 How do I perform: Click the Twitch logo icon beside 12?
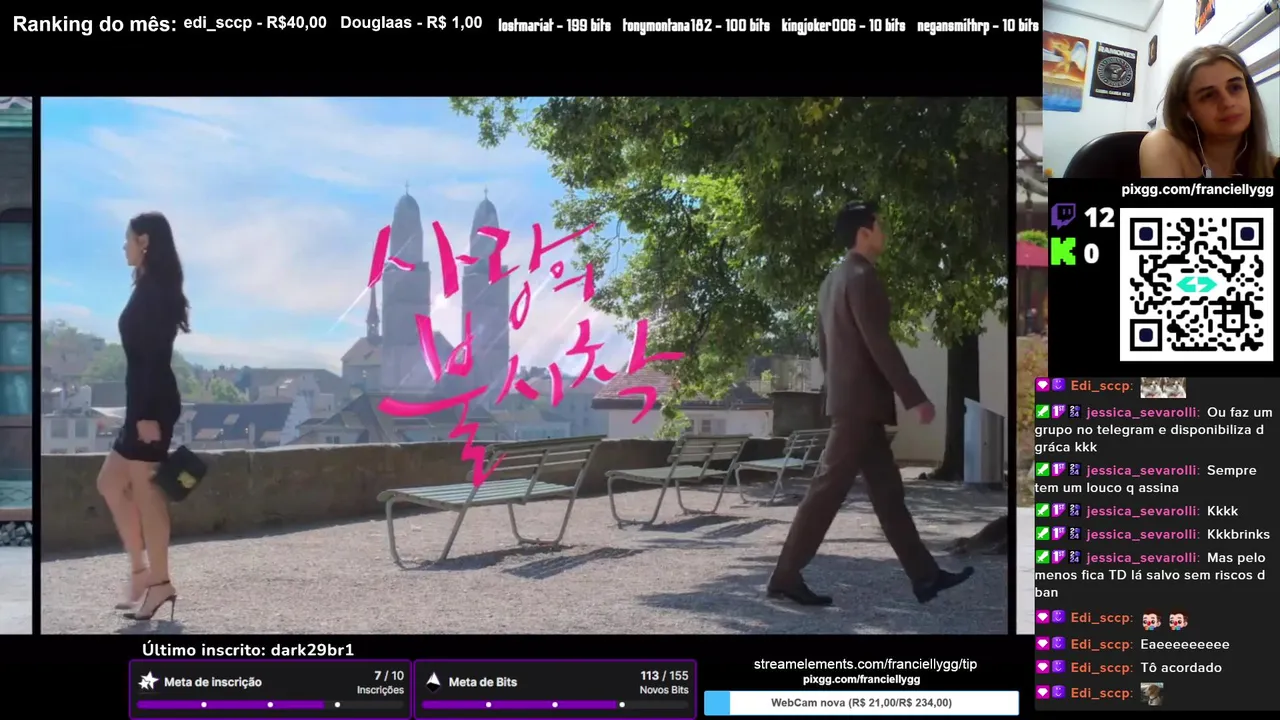(1063, 217)
